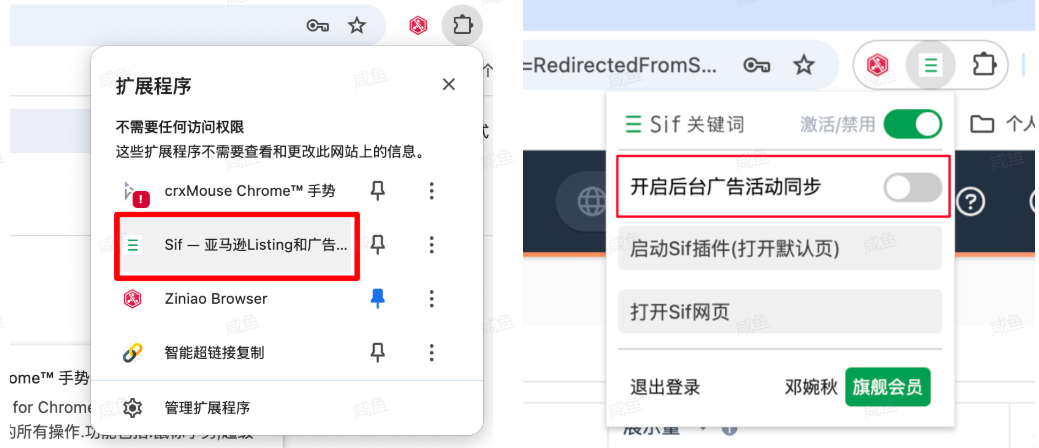The width and height of the screenshot is (1039, 448).
Task: Pin the 智能超链接复制 extension
Action: point(378,353)
